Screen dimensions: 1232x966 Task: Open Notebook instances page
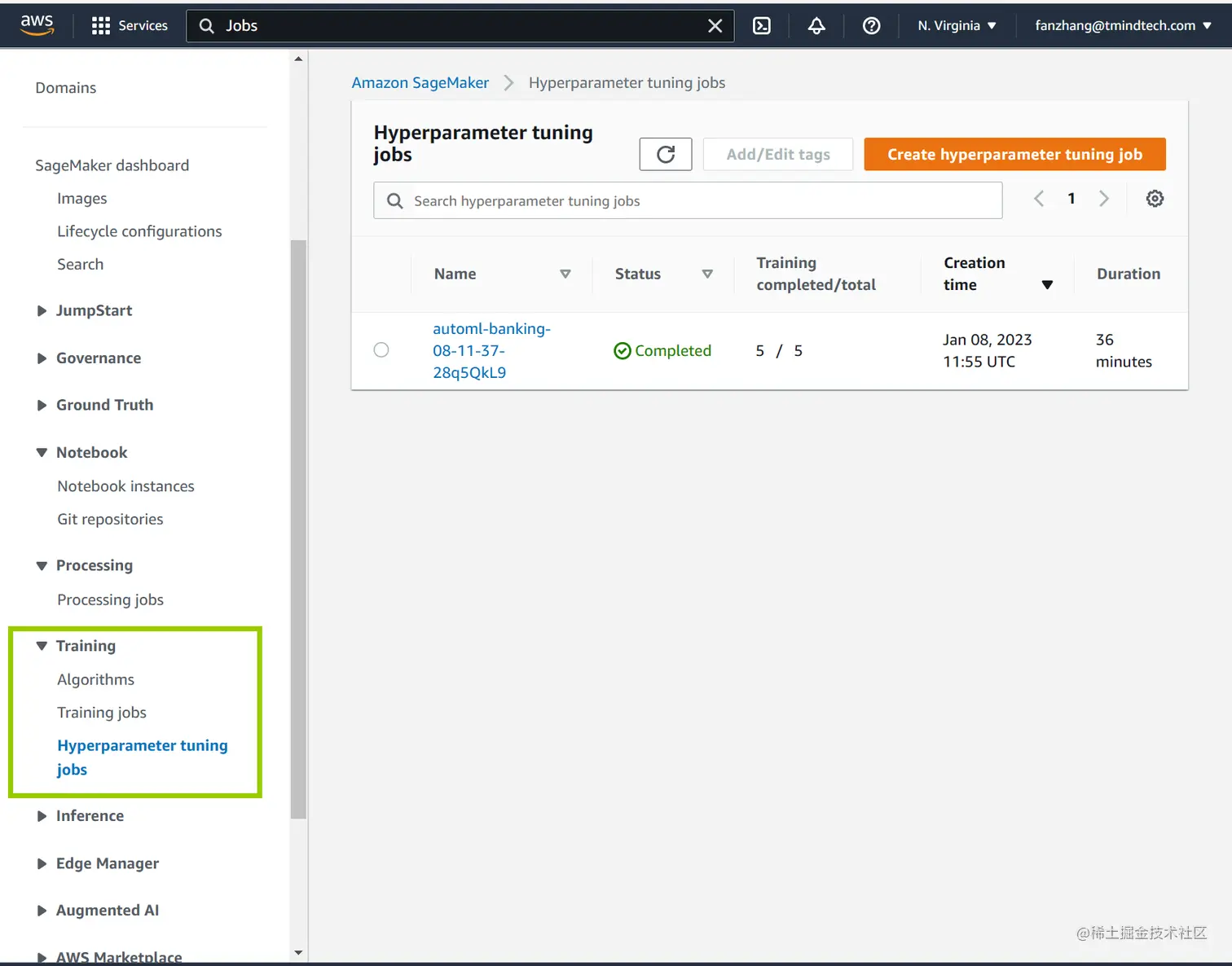(x=126, y=486)
